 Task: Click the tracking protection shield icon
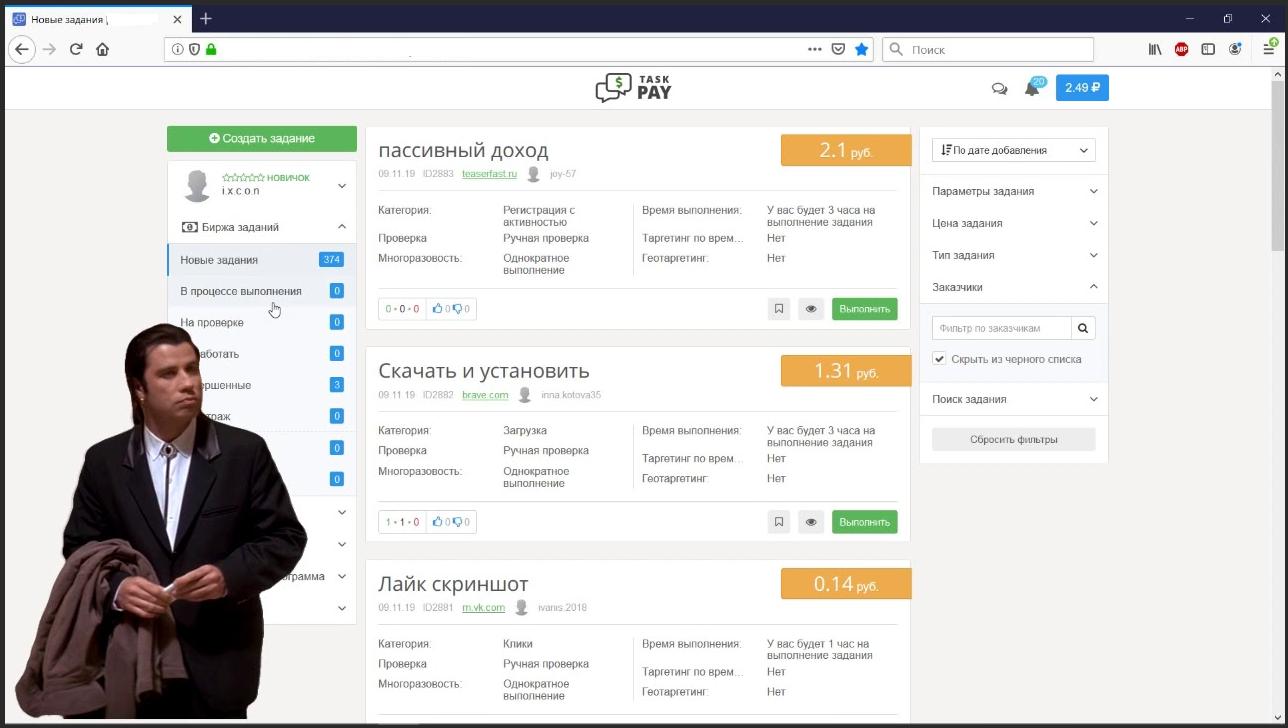click(194, 49)
